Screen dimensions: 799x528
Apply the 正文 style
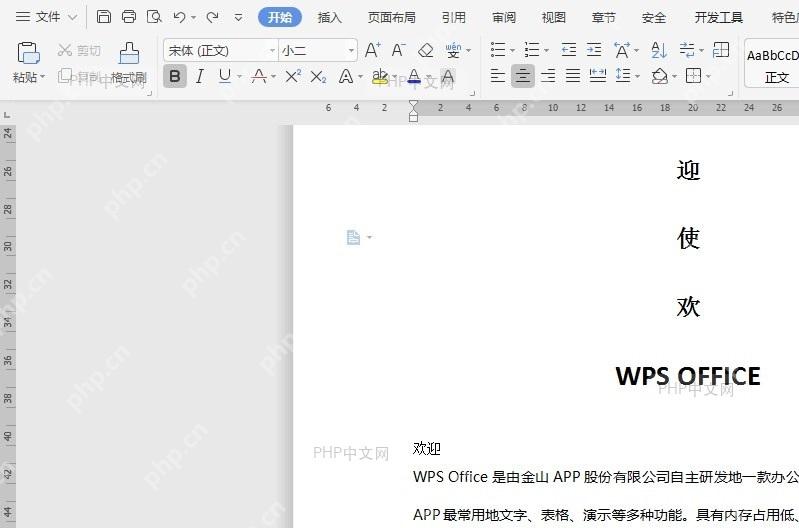773,63
